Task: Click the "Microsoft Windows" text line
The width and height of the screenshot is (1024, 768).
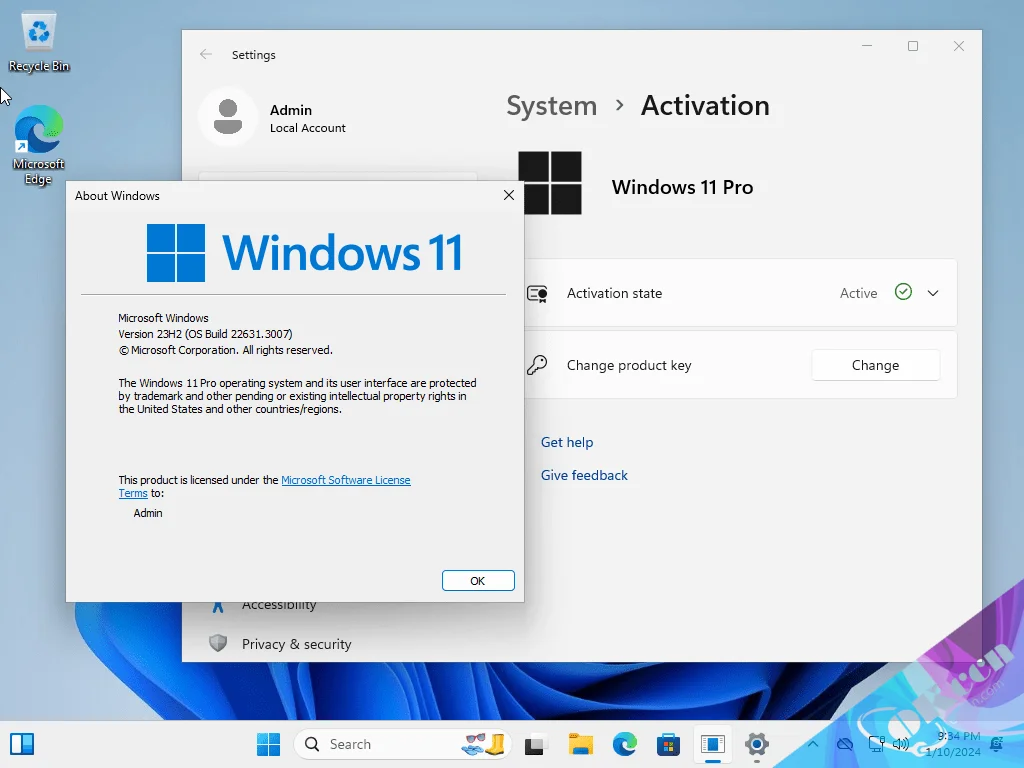Action: coord(163,318)
